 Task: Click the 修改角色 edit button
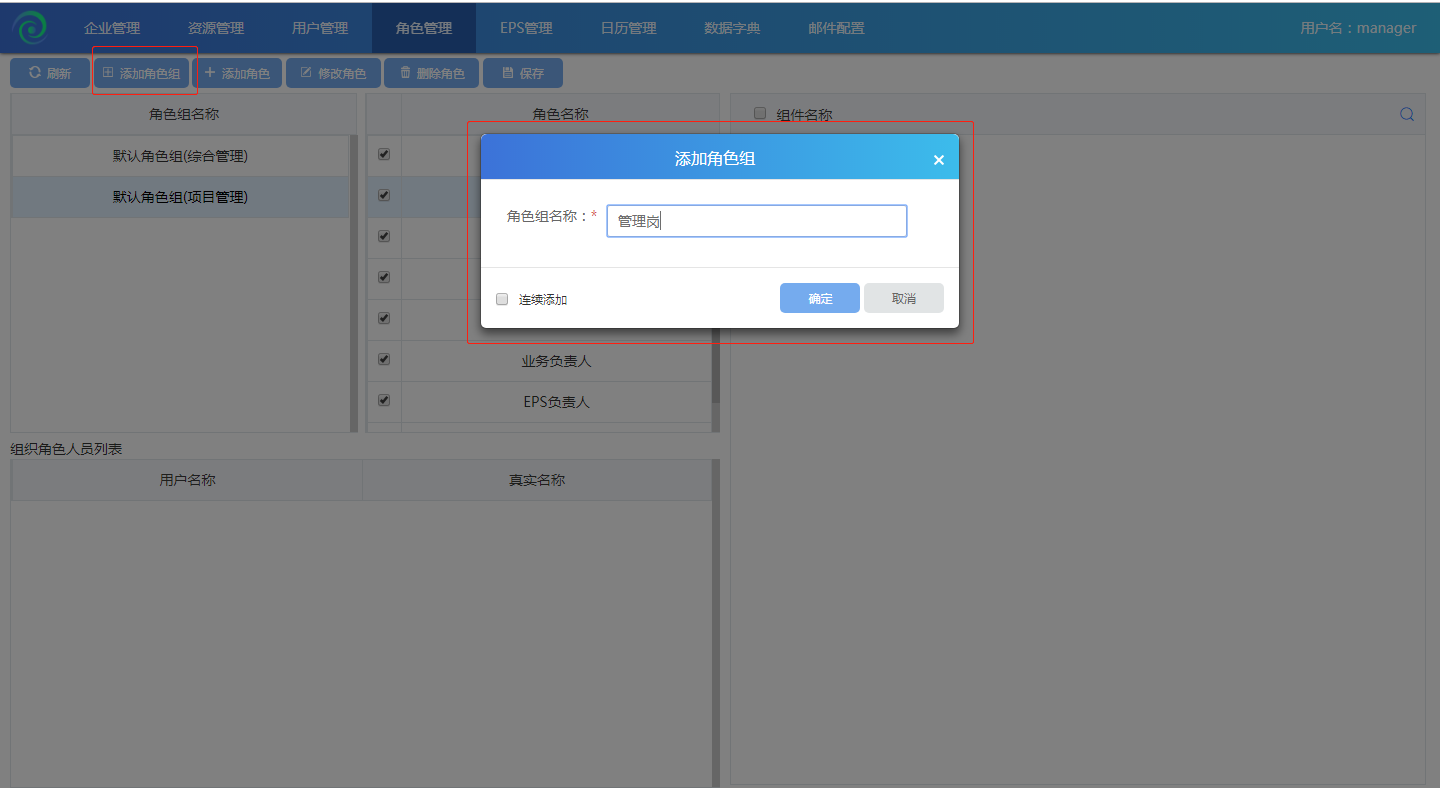pos(333,73)
